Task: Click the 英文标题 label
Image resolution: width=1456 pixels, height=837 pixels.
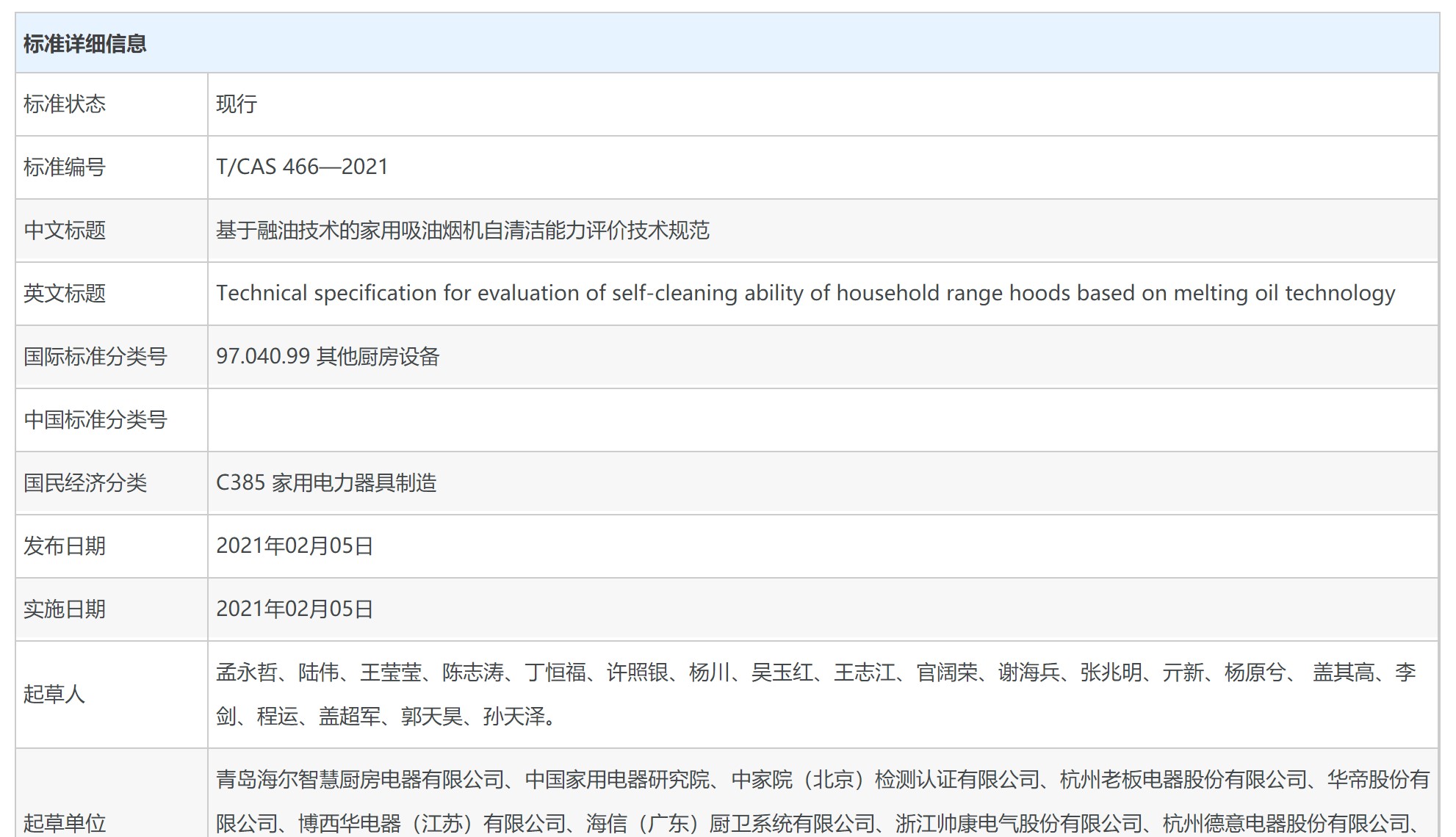Action: (65, 294)
